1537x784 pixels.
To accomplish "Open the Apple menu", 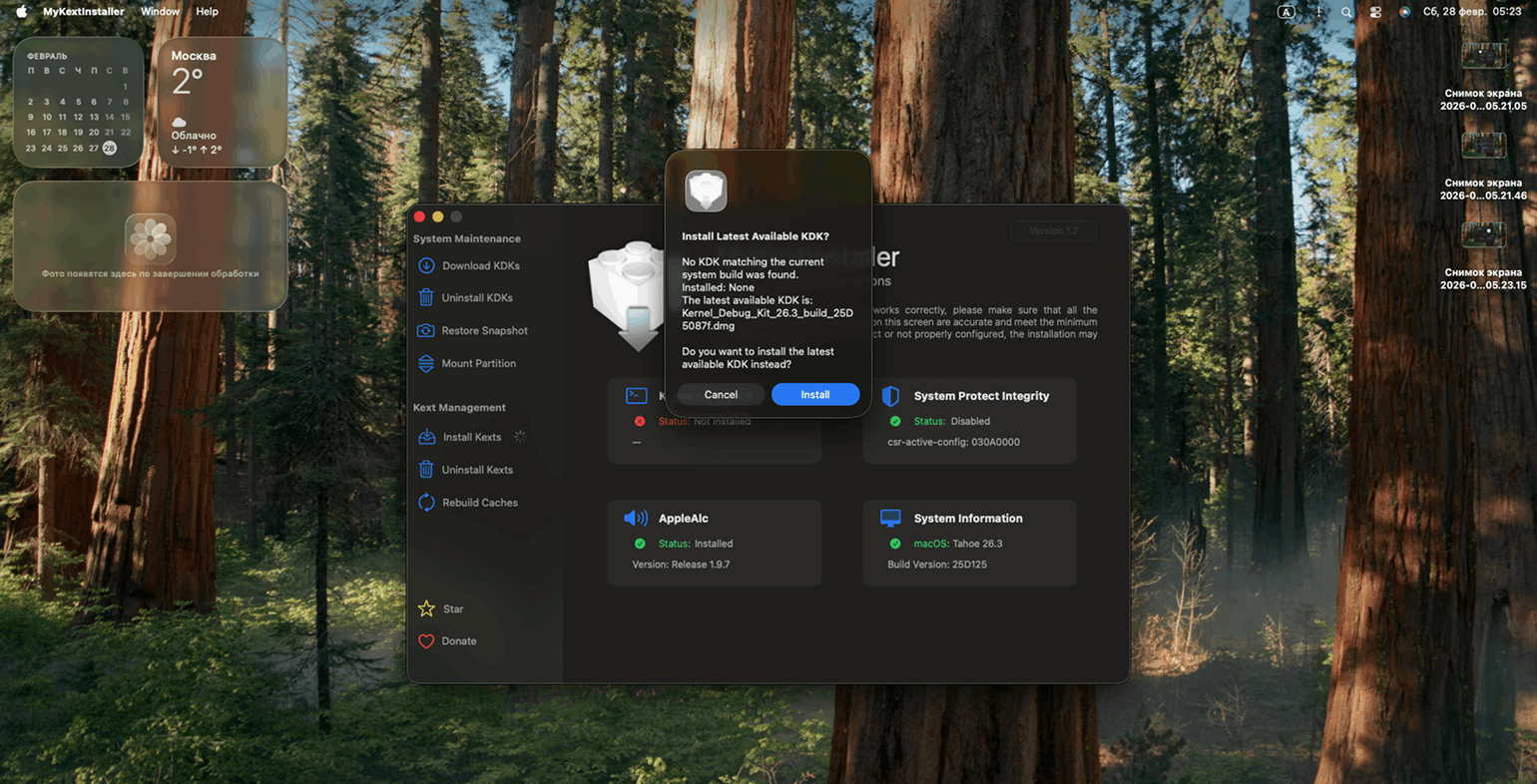I will tap(21, 12).
